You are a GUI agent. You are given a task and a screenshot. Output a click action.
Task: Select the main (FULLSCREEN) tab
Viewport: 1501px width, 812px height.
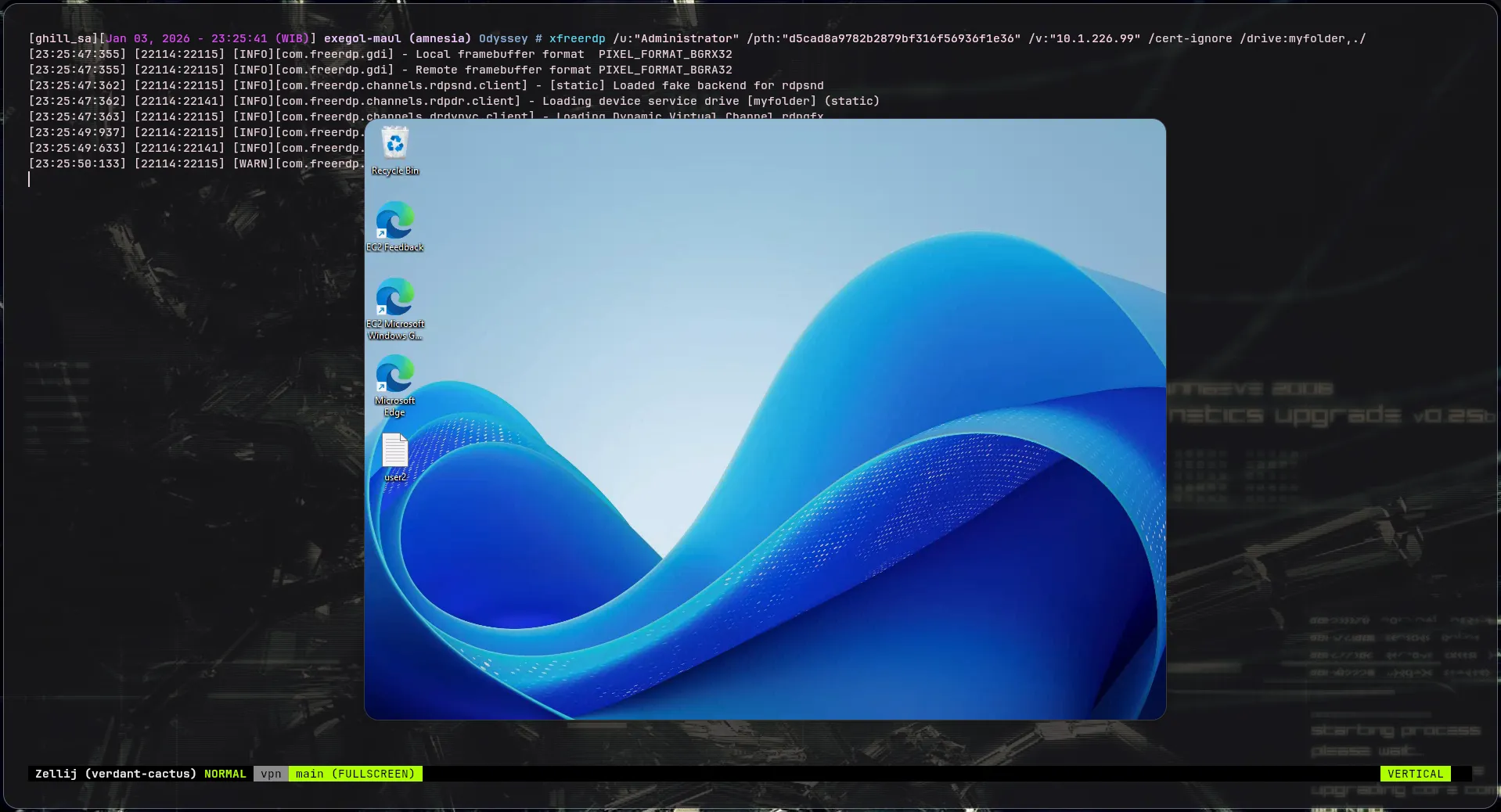(x=355, y=774)
